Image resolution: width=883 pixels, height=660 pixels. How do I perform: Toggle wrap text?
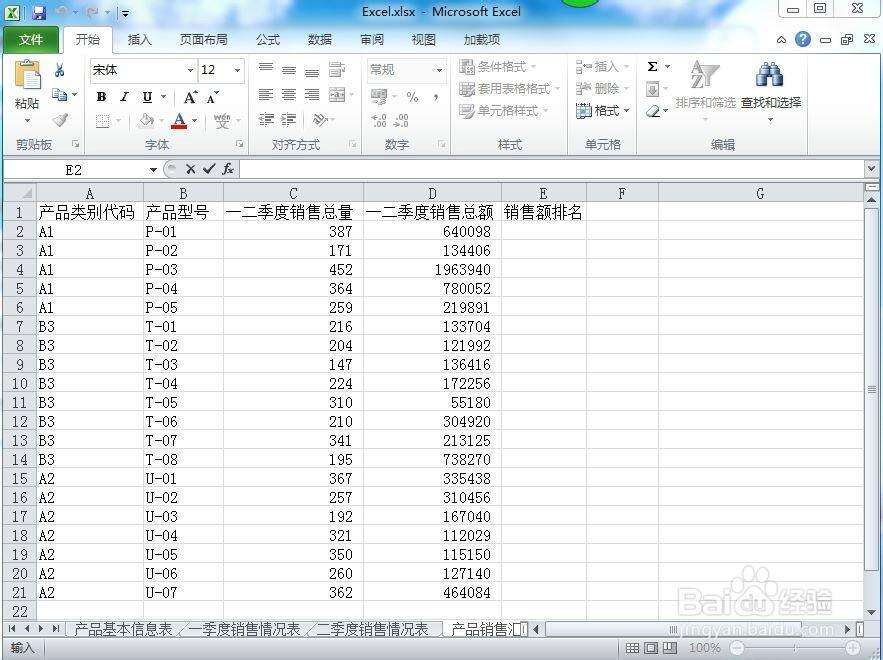[x=337, y=69]
